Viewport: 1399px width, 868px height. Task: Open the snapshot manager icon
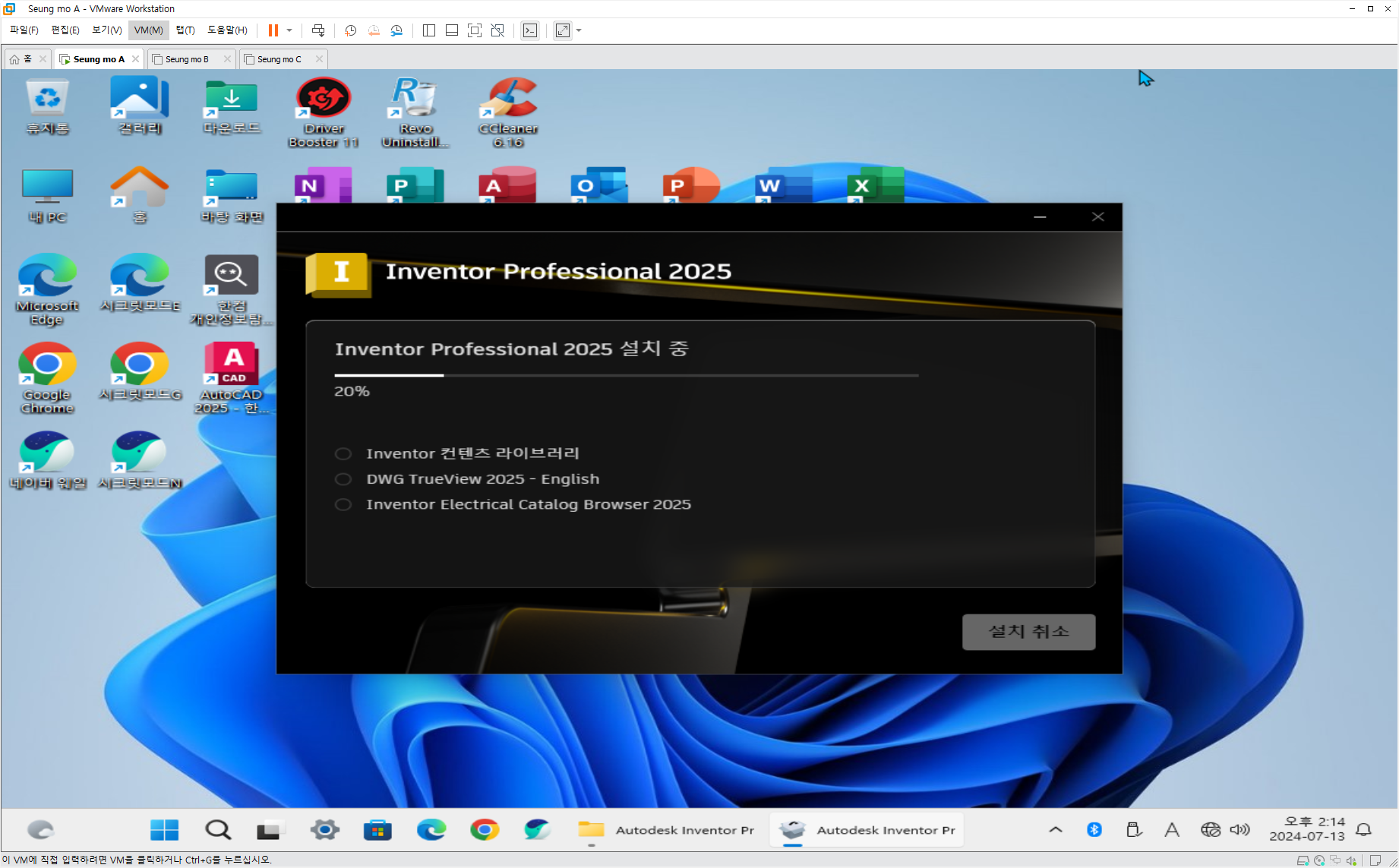[x=396, y=30]
